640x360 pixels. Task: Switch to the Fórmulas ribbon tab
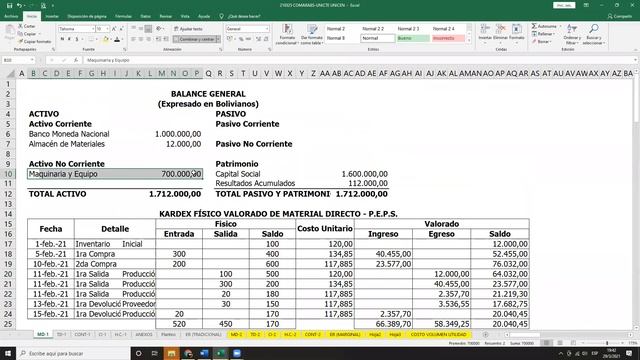(x=123, y=16)
